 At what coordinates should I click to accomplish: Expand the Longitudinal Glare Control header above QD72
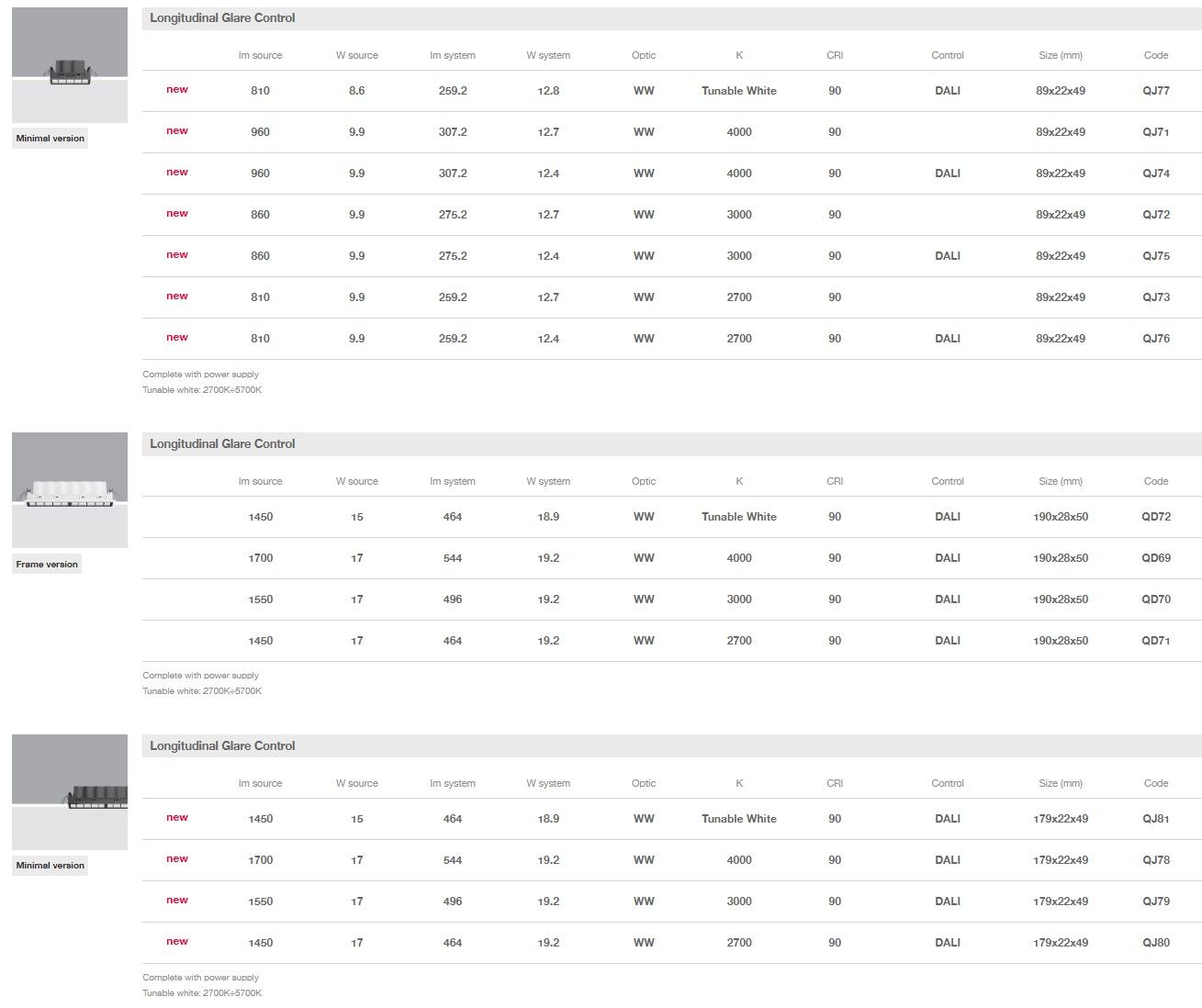(222, 444)
